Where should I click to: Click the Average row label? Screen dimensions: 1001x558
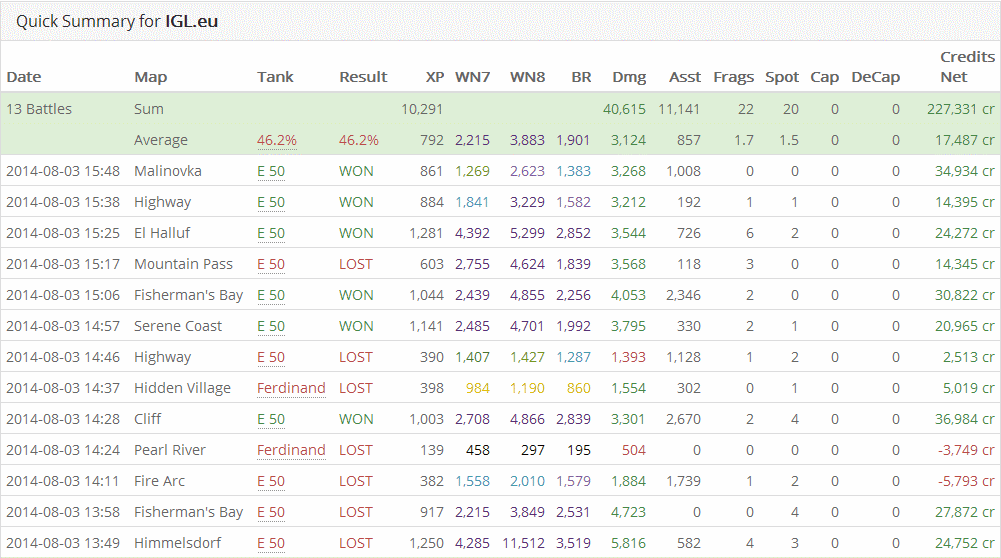tap(161, 140)
